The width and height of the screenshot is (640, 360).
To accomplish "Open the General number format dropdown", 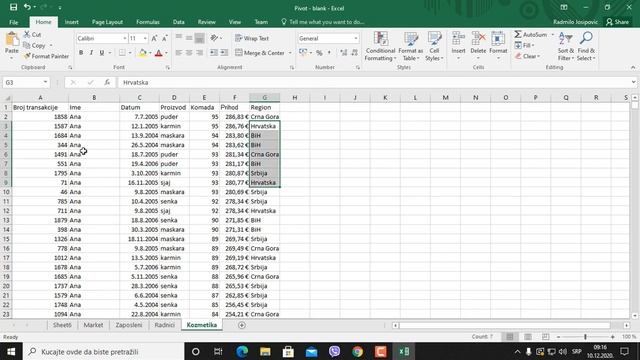I will pyautogui.click(x=356, y=38).
